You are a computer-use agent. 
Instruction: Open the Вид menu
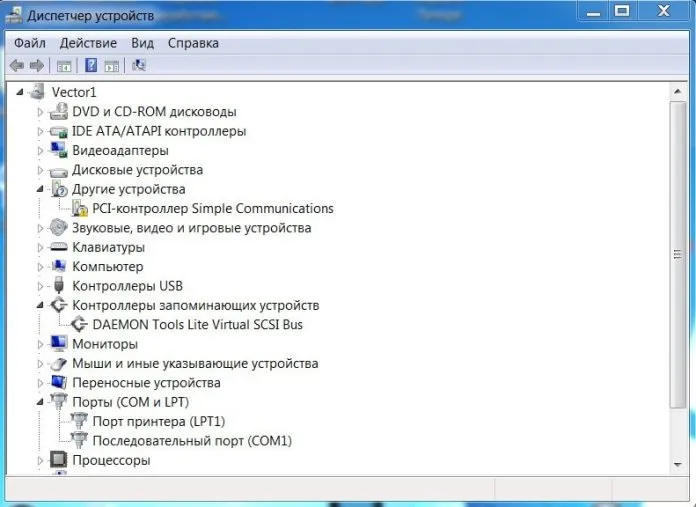(x=142, y=43)
